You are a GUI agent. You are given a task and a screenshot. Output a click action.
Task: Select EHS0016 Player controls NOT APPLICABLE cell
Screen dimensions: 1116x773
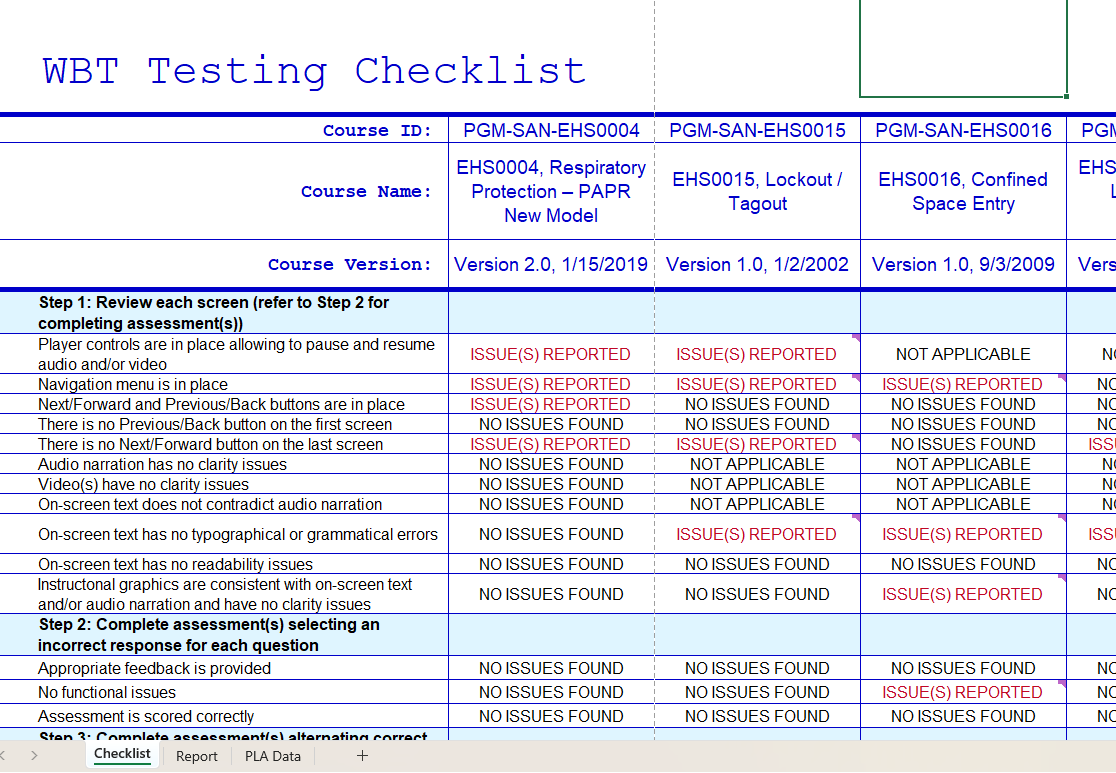point(963,354)
